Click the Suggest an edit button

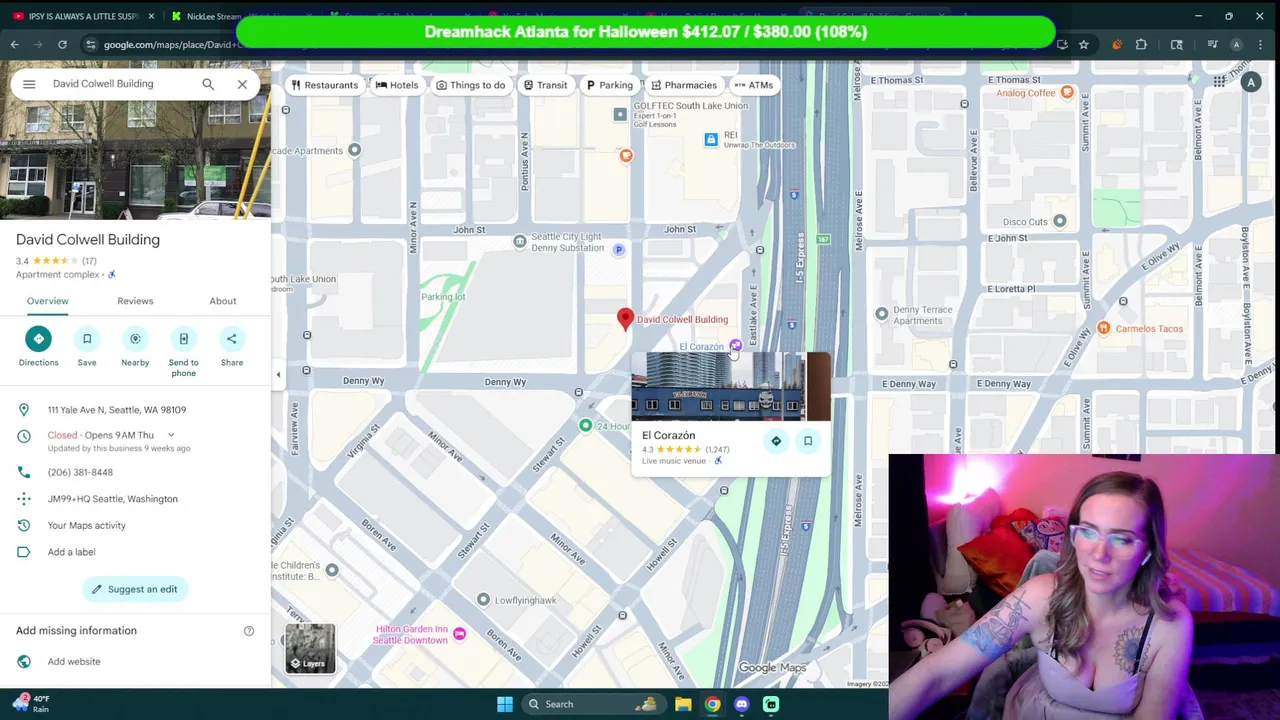coord(135,589)
